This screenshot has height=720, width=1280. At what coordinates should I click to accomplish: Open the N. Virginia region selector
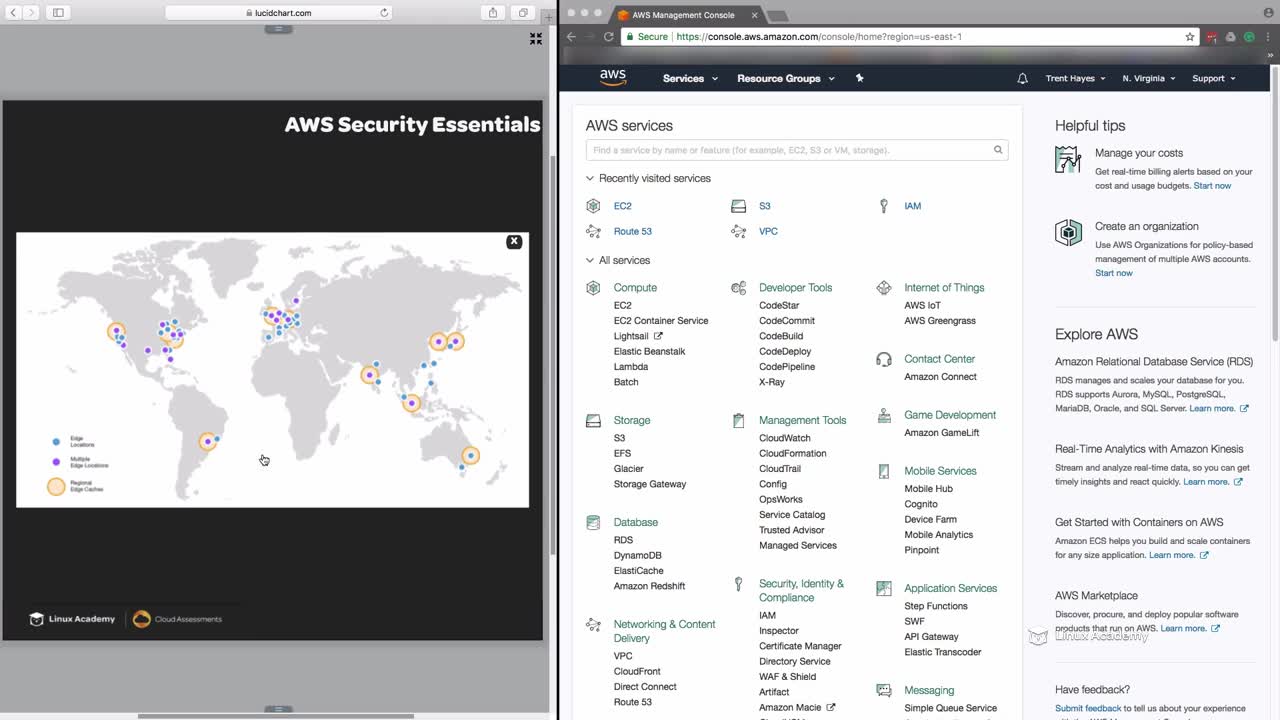pyautogui.click(x=1148, y=78)
